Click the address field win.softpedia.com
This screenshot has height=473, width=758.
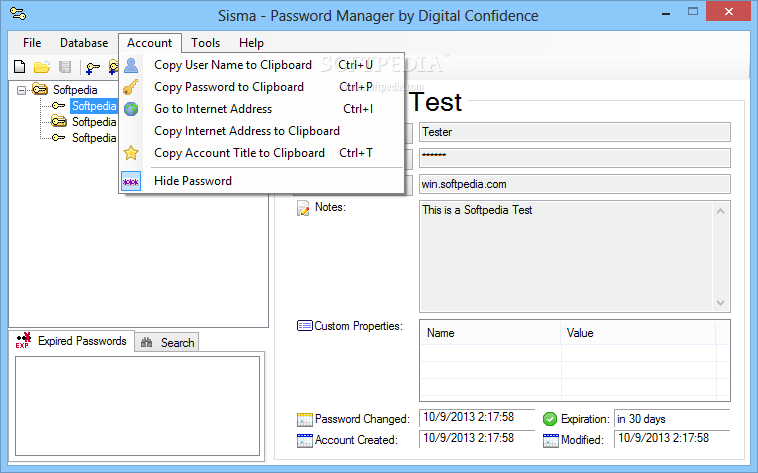(574, 184)
